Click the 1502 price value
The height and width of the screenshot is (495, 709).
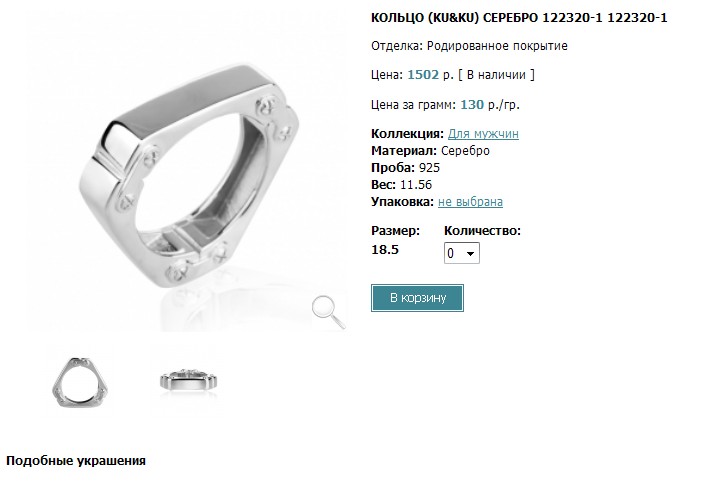point(423,75)
